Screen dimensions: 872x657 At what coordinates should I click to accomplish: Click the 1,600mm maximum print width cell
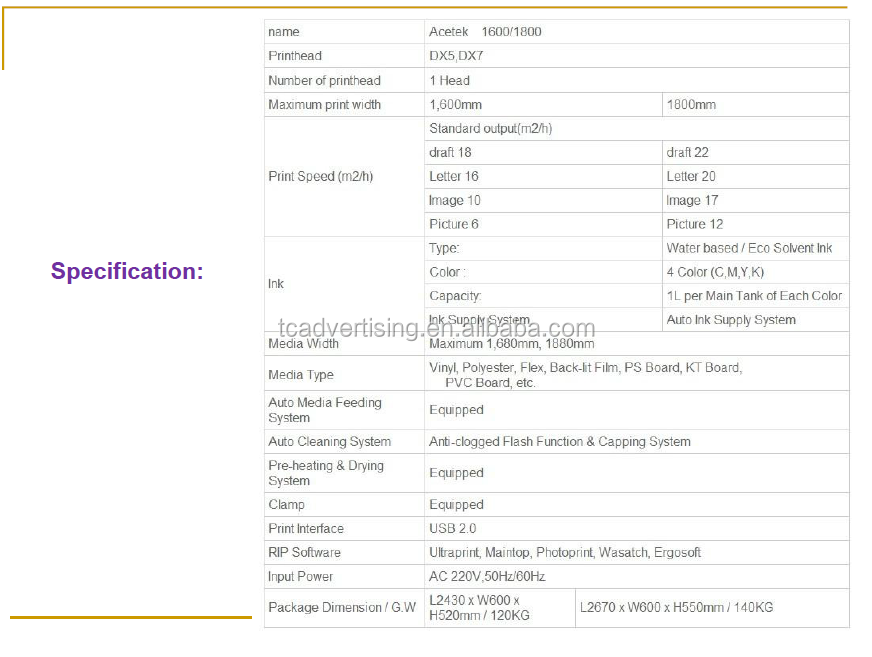tap(455, 104)
